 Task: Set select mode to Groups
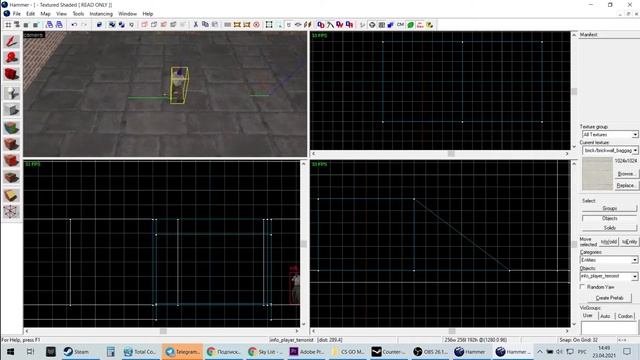[609, 208]
